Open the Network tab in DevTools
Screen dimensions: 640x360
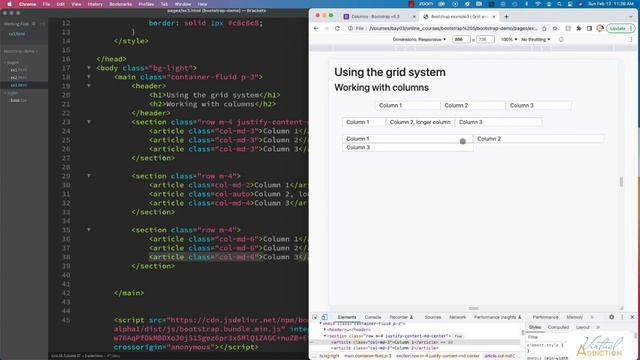[458, 317]
